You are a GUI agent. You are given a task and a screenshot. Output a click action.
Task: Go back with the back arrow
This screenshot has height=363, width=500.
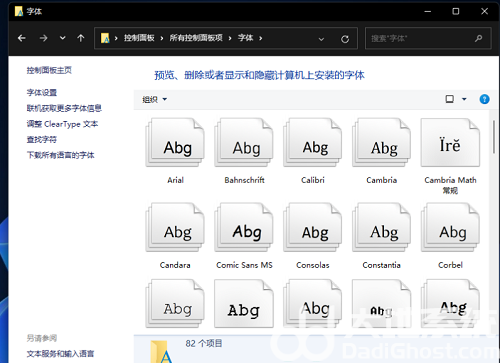pos(22,38)
